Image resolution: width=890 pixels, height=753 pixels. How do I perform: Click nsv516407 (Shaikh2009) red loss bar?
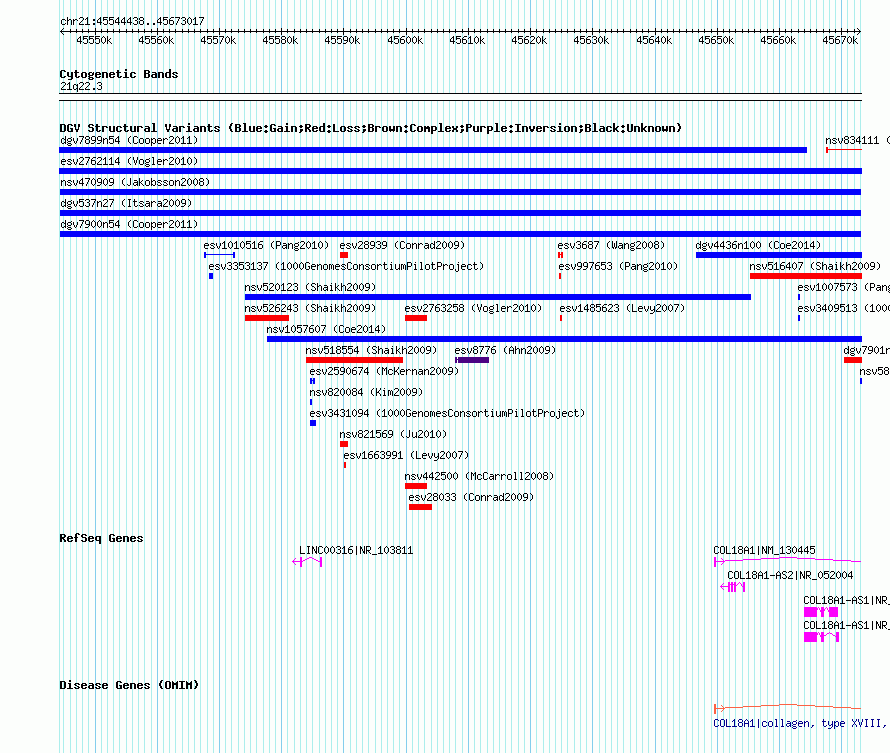coord(806,276)
